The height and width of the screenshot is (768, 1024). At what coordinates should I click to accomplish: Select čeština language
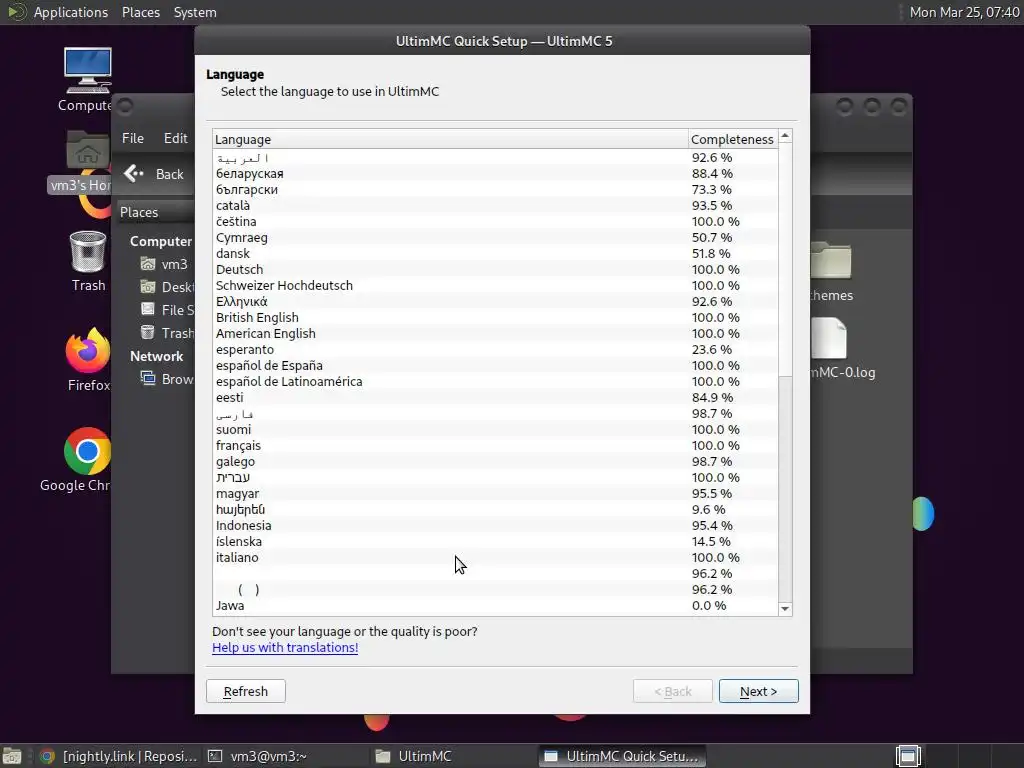pyautogui.click(x=495, y=221)
